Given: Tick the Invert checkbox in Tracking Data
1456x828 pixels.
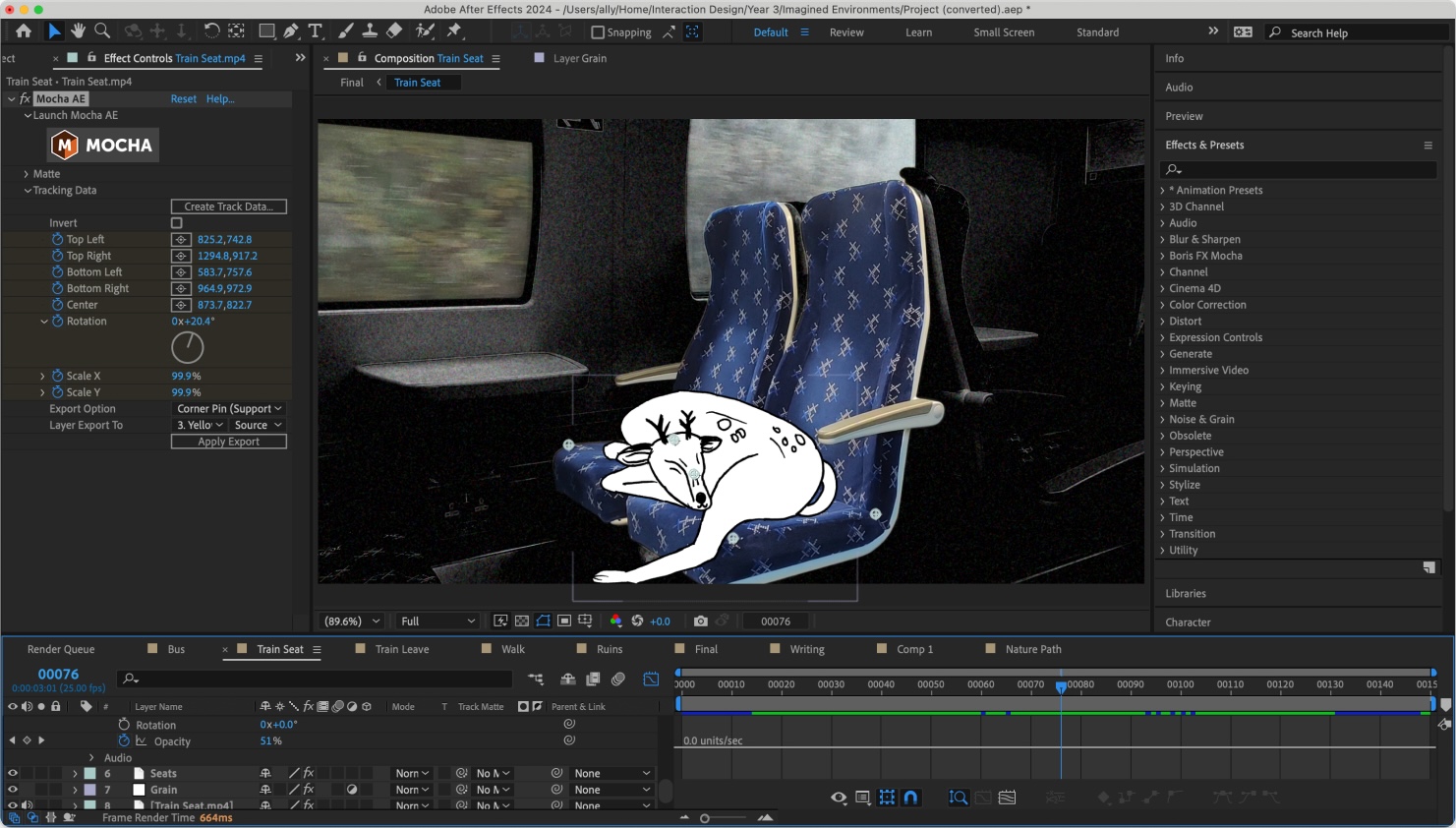Looking at the screenshot, I should (x=177, y=223).
